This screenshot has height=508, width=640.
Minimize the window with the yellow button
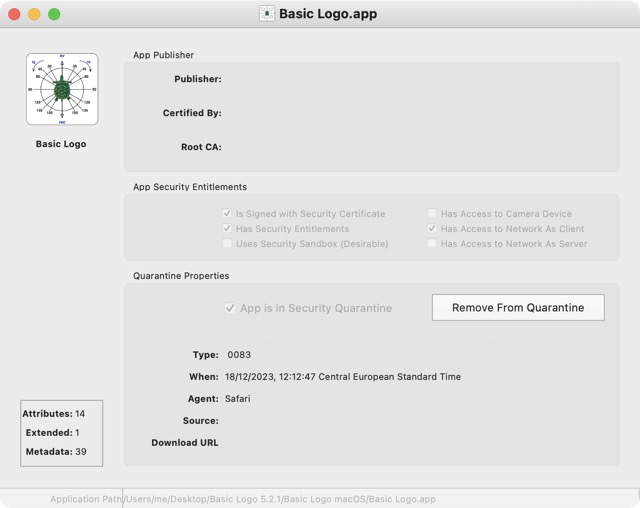34,14
